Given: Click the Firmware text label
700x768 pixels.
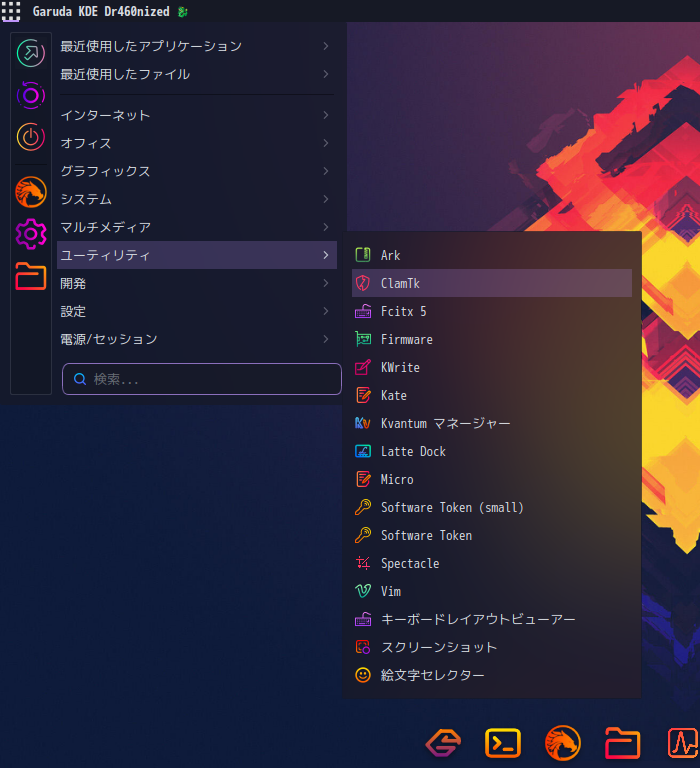Looking at the screenshot, I should tap(407, 339).
